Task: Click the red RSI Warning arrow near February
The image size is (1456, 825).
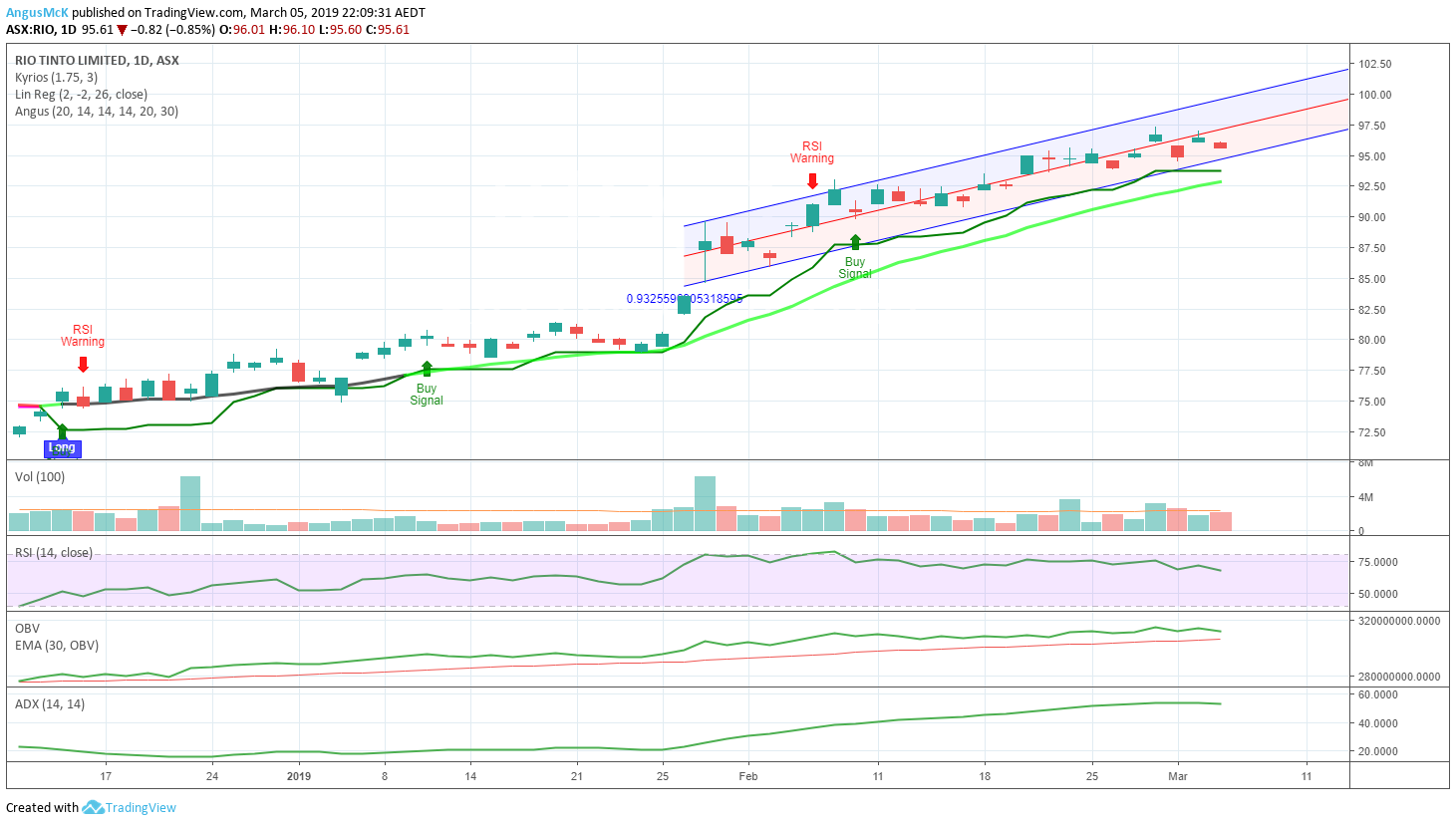Action: (812, 180)
